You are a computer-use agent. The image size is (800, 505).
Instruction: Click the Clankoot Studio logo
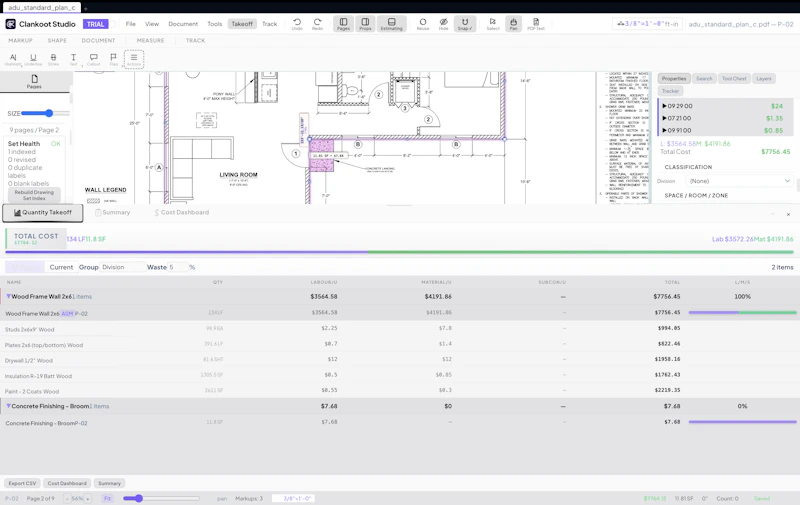[11, 24]
